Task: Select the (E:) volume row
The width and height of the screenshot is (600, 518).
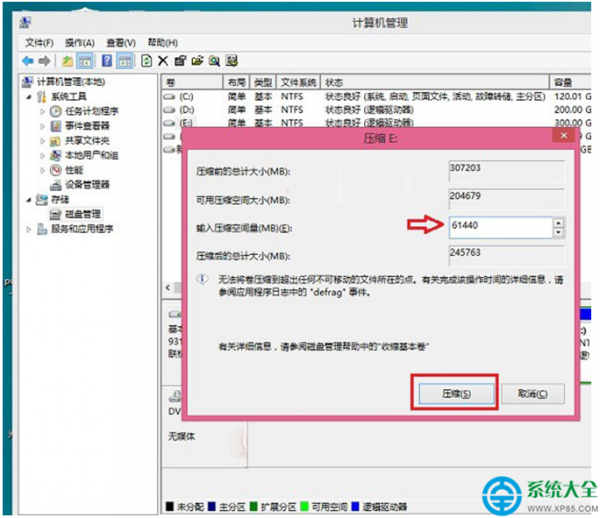Action: (x=377, y=123)
